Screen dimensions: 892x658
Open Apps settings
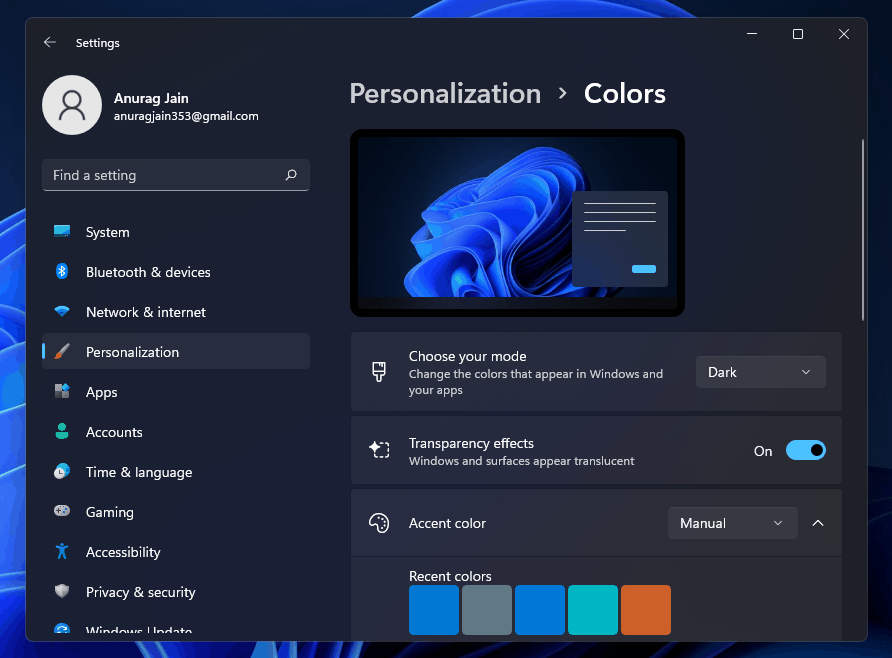click(x=176, y=392)
